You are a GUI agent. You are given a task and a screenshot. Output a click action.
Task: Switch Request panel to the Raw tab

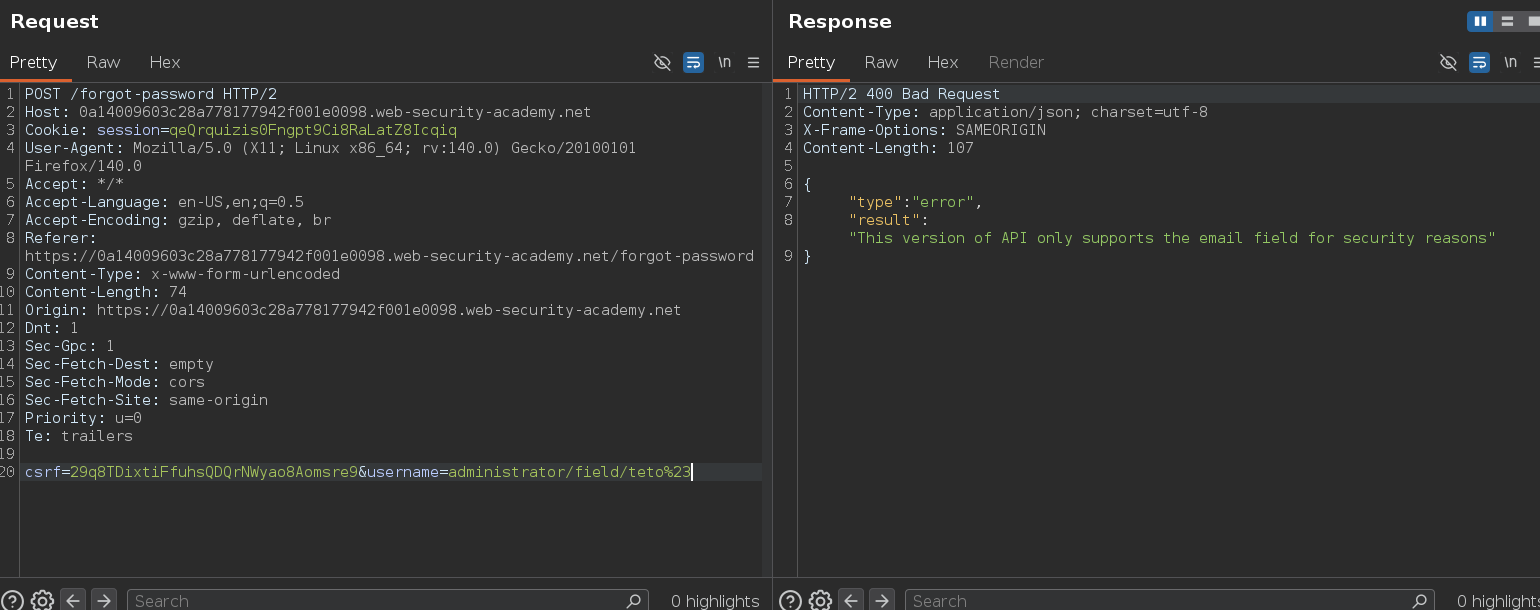[x=103, y=62]
